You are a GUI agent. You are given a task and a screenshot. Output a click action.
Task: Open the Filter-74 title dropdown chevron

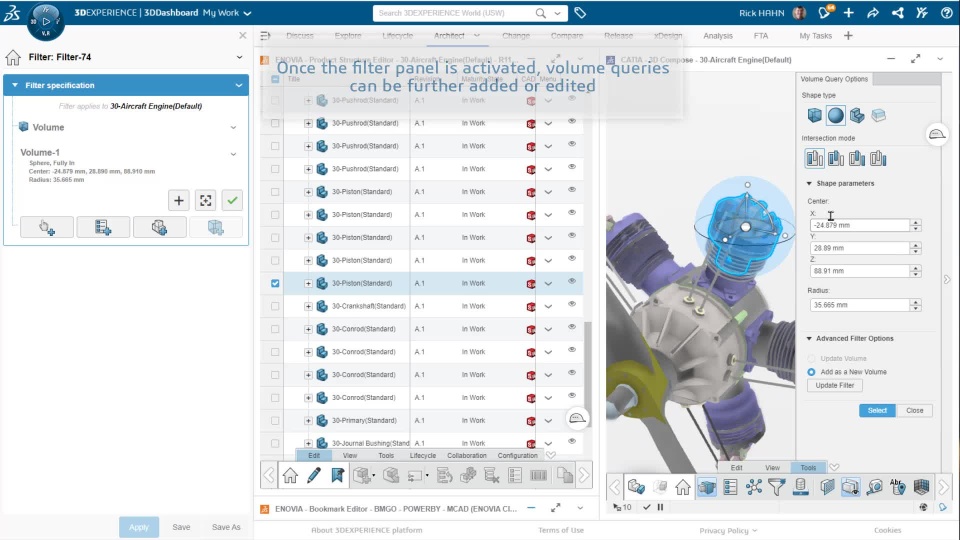pos(239,57)
